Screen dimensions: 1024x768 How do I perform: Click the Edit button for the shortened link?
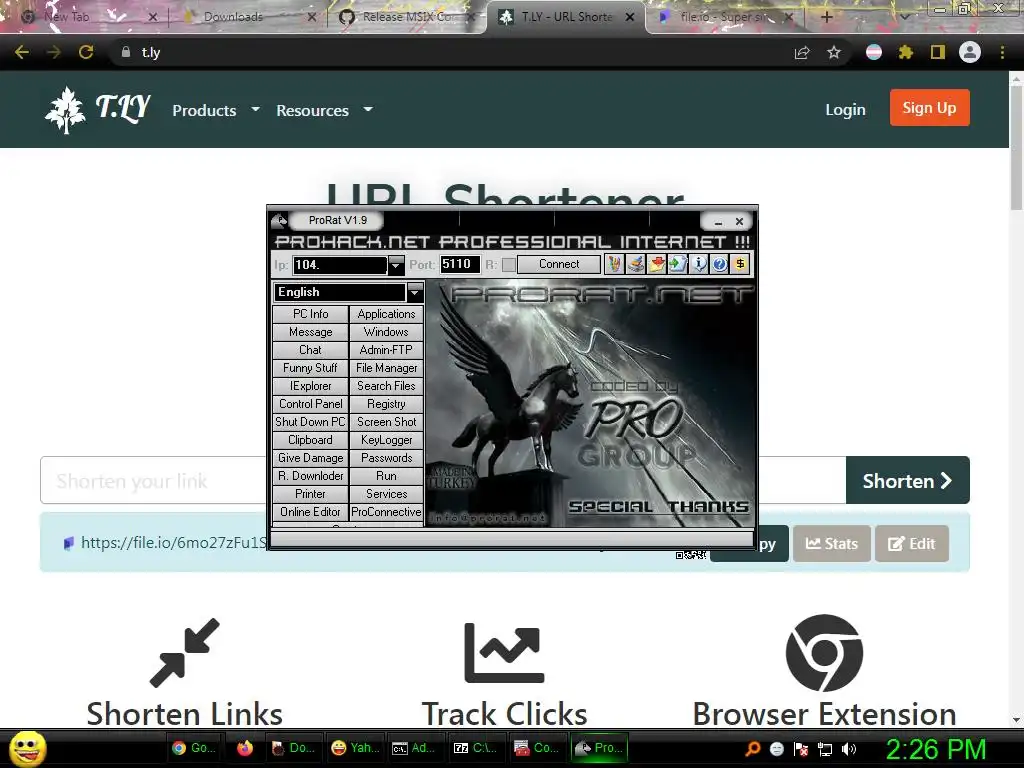[x=912, y=544]
